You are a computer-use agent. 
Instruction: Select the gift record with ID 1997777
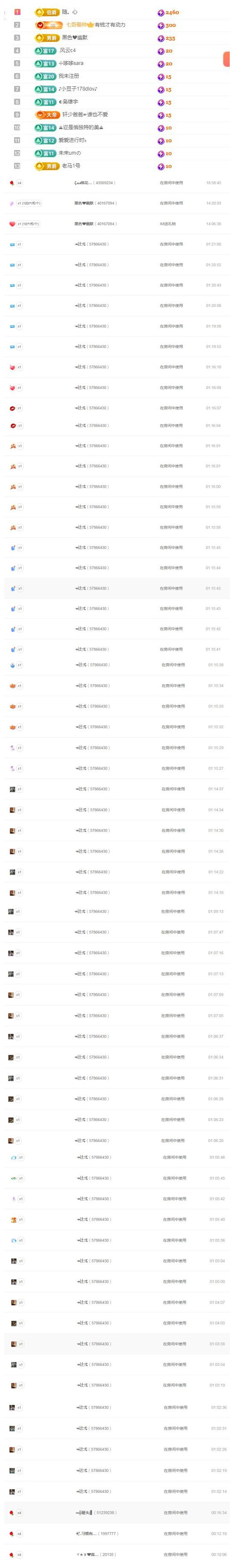(117, 1533)
